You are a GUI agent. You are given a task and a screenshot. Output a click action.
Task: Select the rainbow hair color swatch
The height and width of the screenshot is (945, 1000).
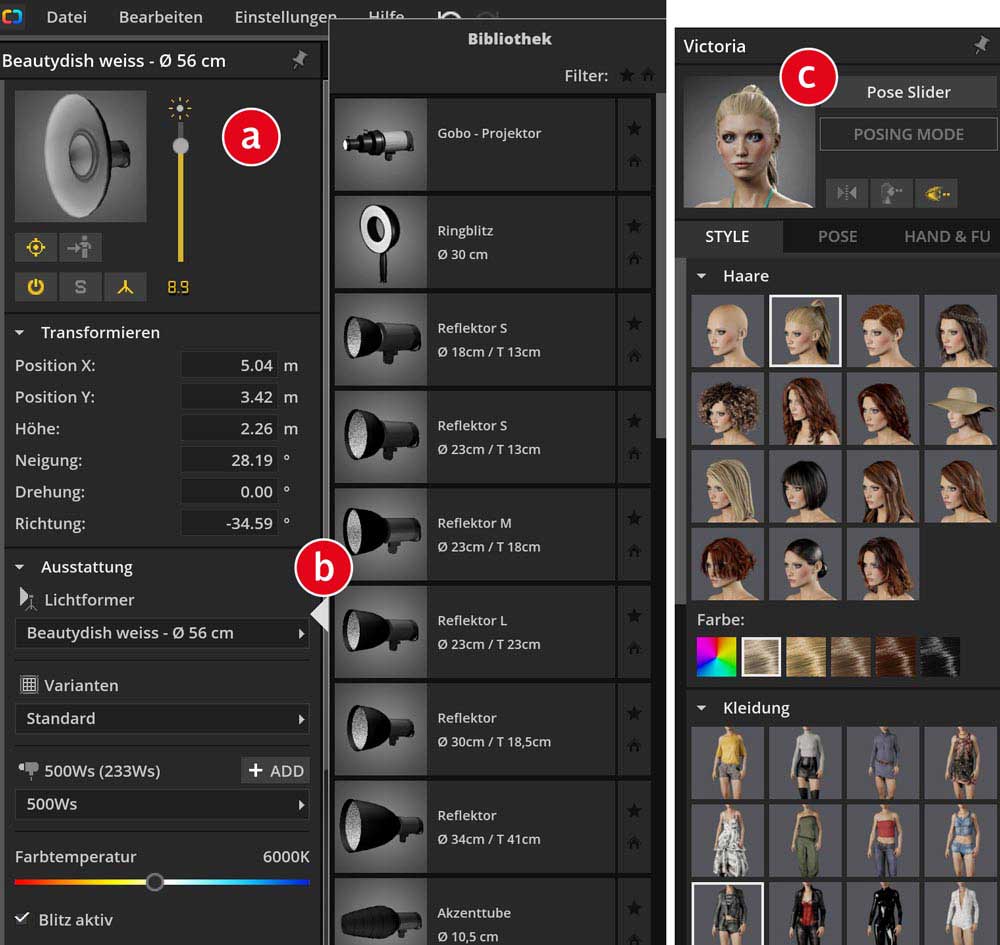pyautogui.click(x=716, y=656)
